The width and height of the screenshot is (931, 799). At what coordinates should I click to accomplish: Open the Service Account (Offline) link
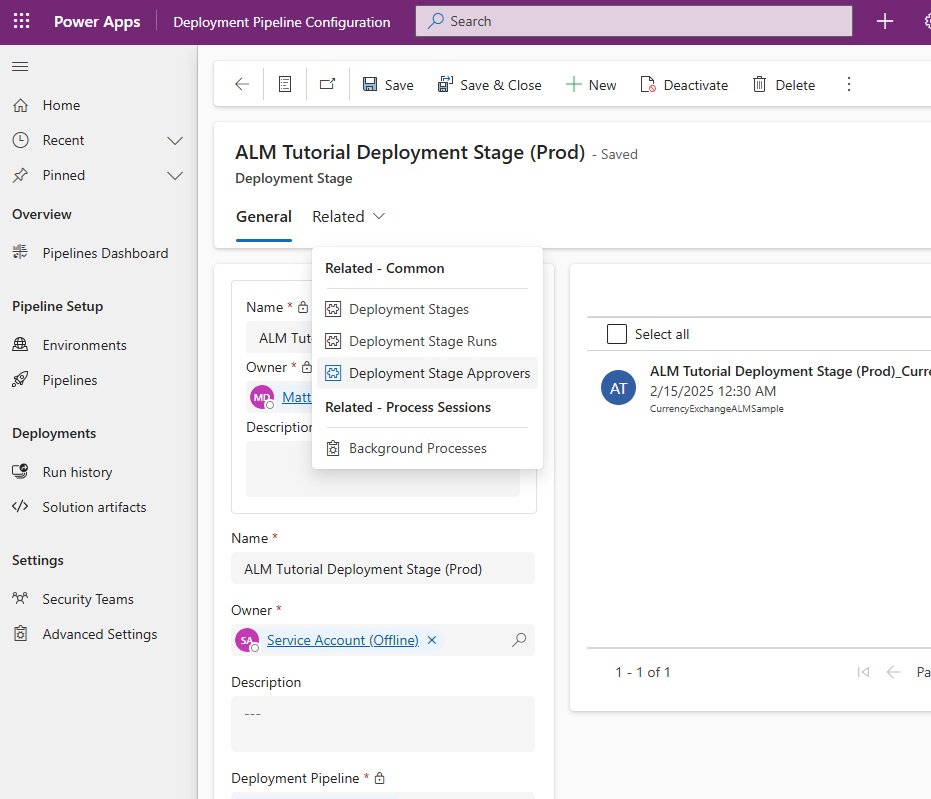click(x=343, y=640)
